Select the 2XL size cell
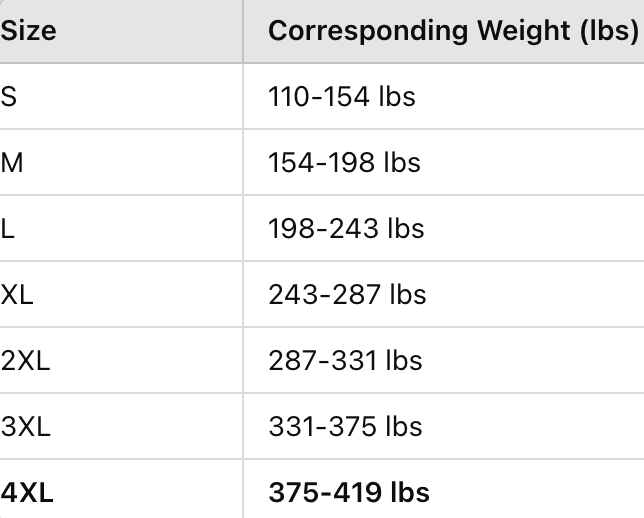The height and width of the screenshot is (518, 644). (x=25, y=360)
